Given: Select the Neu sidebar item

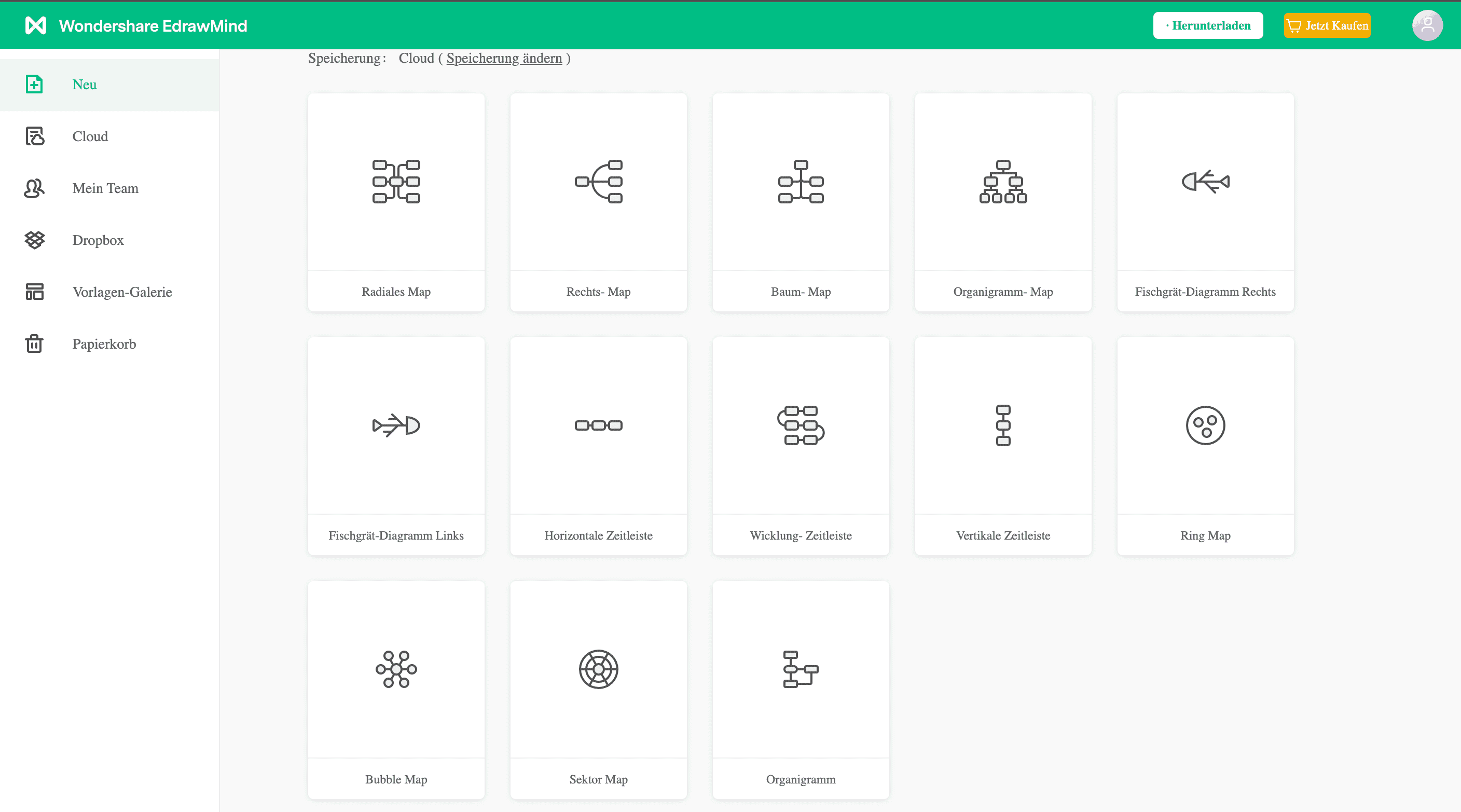Looking at the screenshot, I should [x=109, y=85].
